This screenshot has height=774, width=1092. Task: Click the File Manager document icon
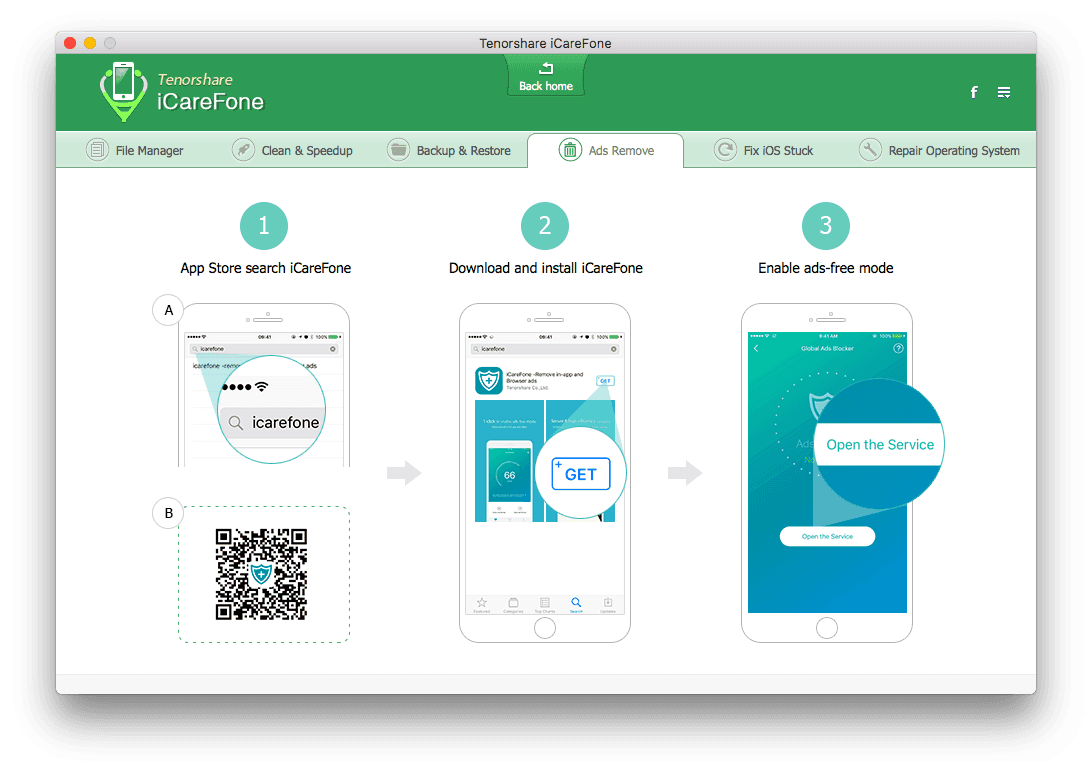(x=97, y=150)
